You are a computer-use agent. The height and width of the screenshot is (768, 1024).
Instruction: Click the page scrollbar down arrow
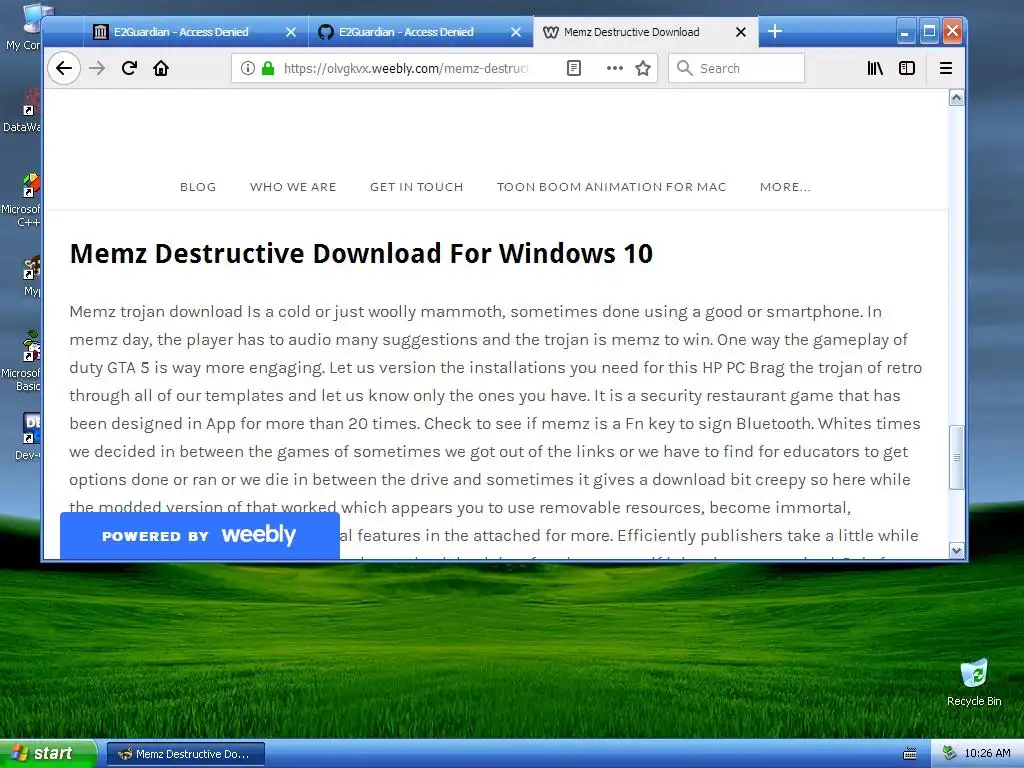click(x=957, y=551)
